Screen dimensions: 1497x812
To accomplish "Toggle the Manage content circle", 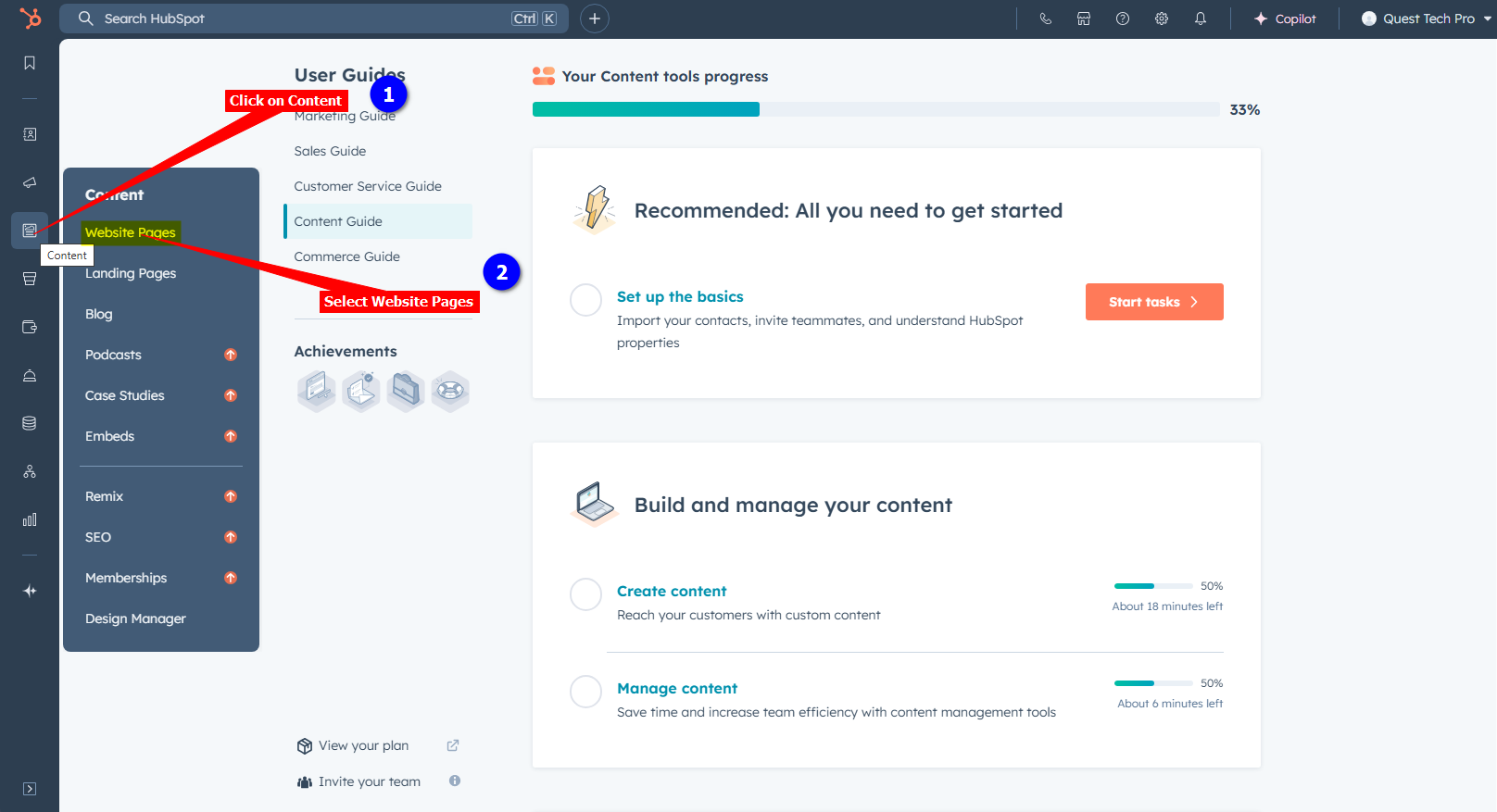I will 585,692.
